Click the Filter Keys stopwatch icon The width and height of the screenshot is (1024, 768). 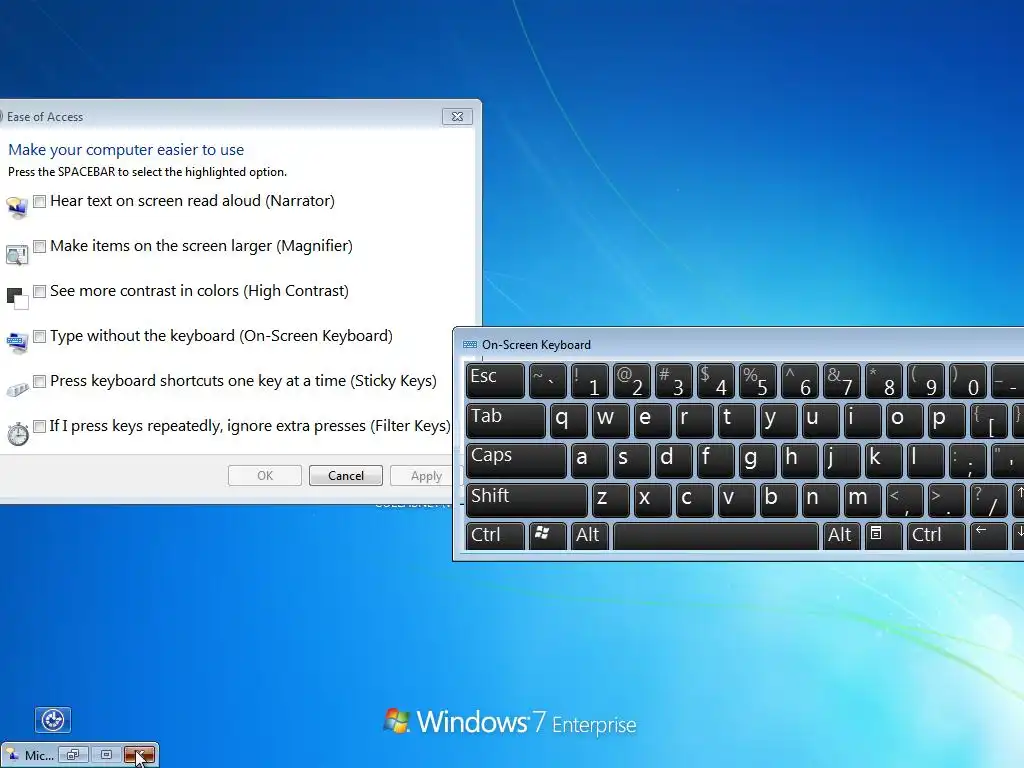[18, 434]
